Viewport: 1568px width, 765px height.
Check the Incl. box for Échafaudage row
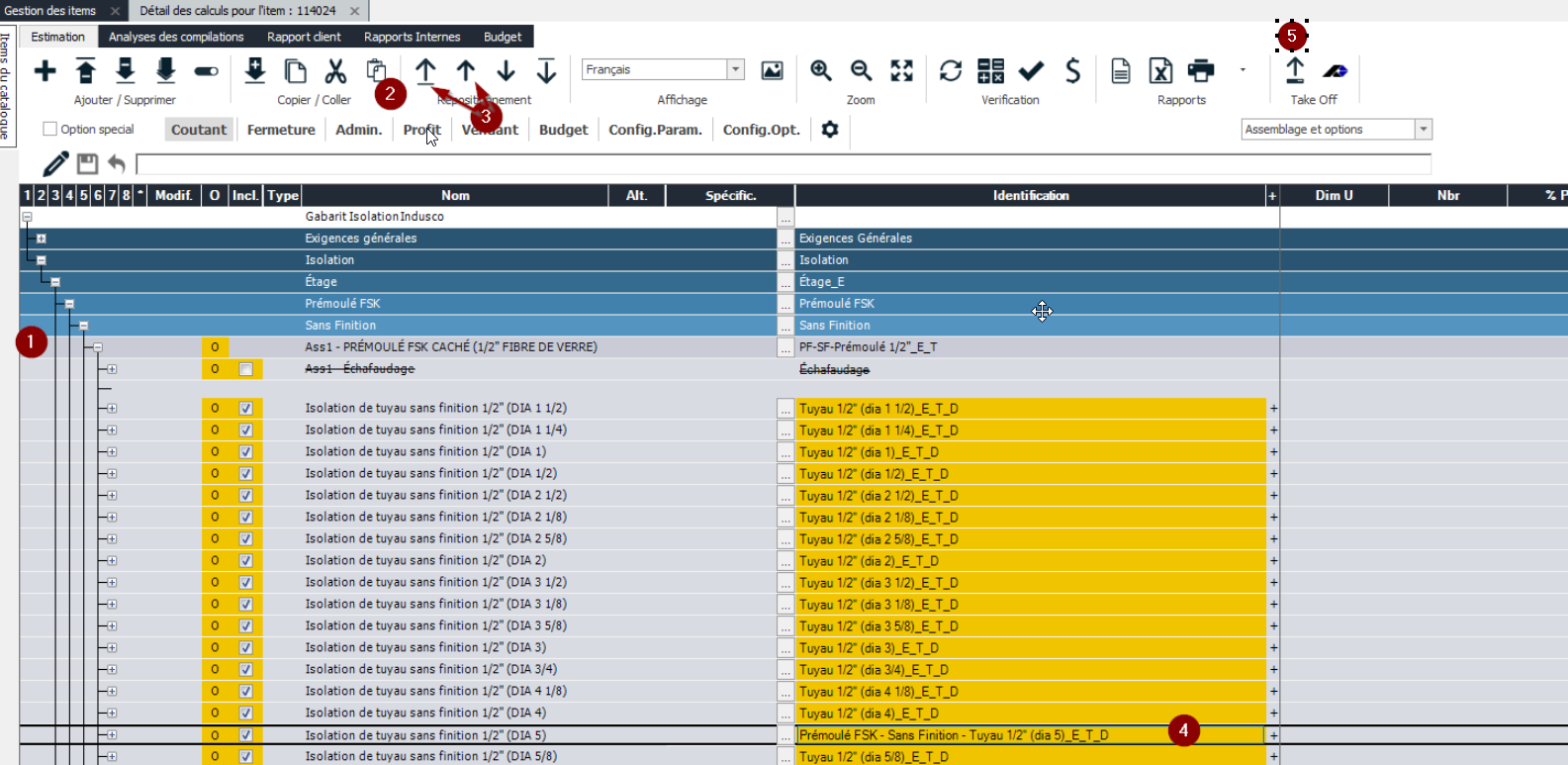click(x=245, y=369)
